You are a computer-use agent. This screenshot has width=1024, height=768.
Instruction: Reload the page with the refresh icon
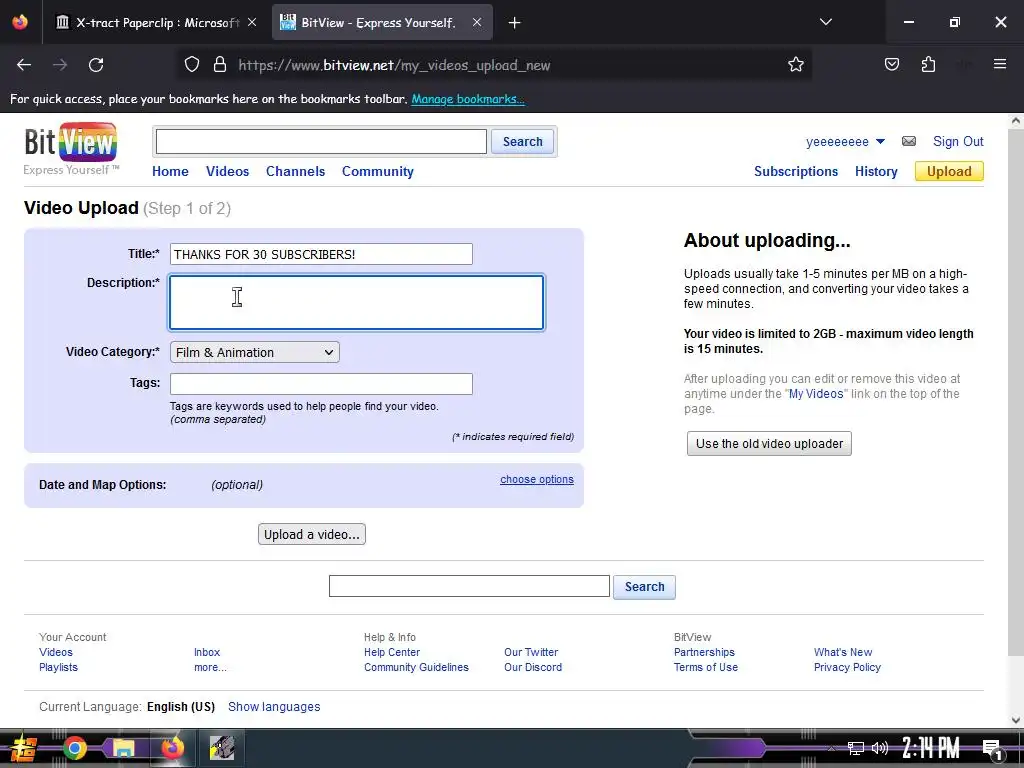(96, 65)
